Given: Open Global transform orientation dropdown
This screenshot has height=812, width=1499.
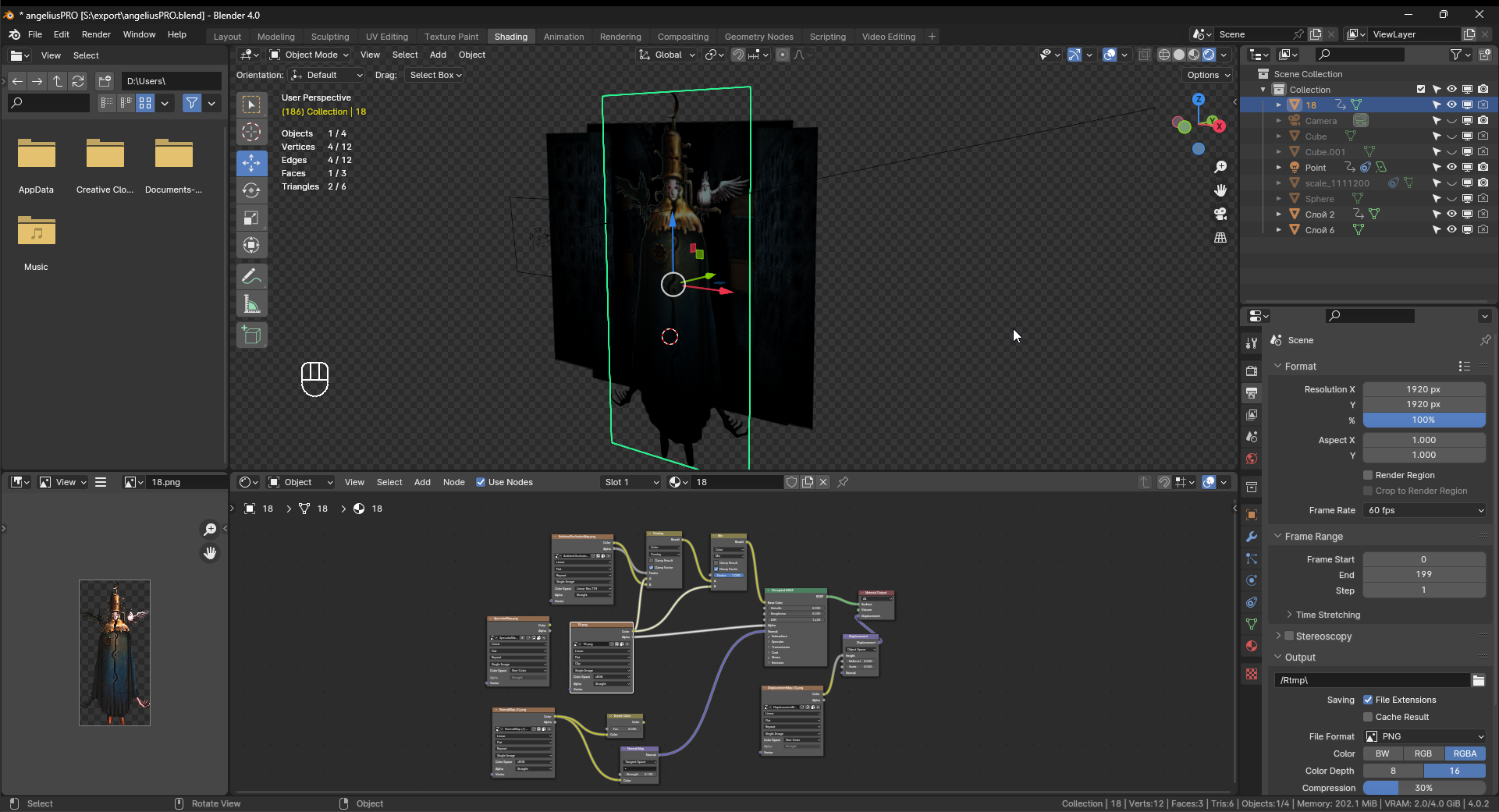Looking at the screenshot, I should pos(667,55).
